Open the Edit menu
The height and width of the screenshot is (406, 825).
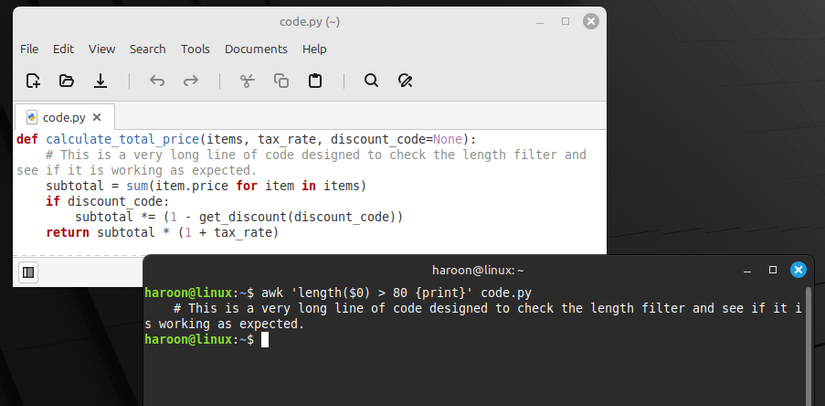click(x=63, y=49)
